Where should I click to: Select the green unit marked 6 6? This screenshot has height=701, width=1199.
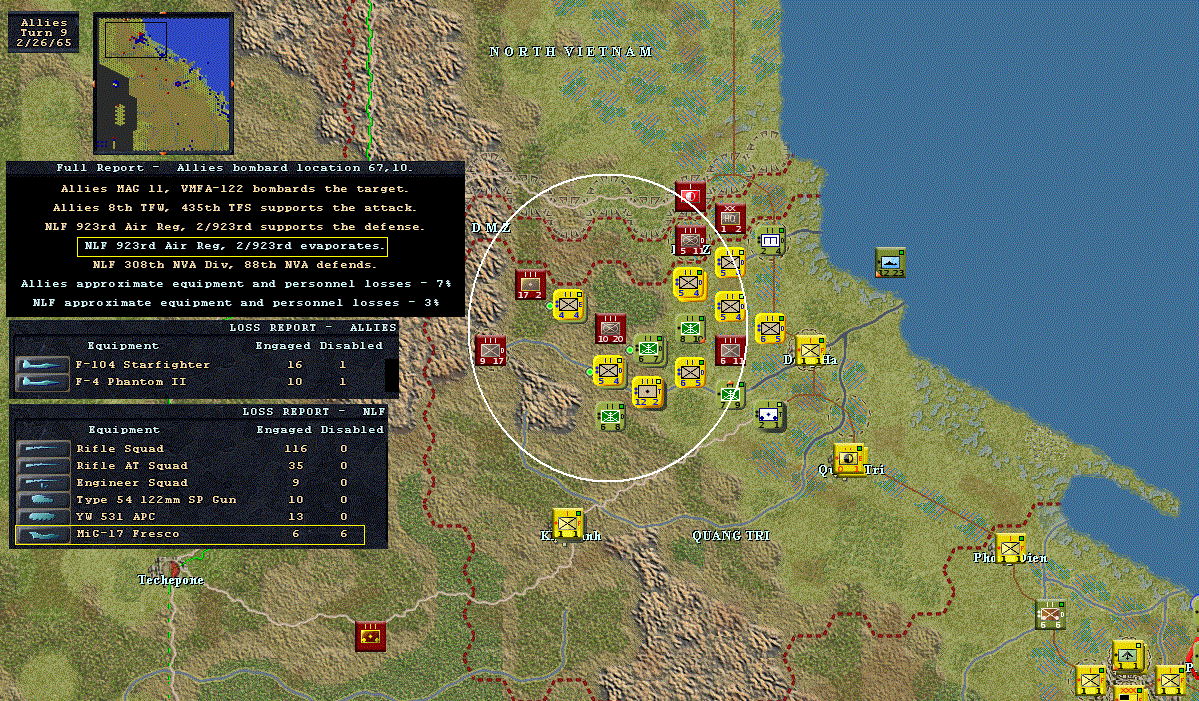[1050, 615]
